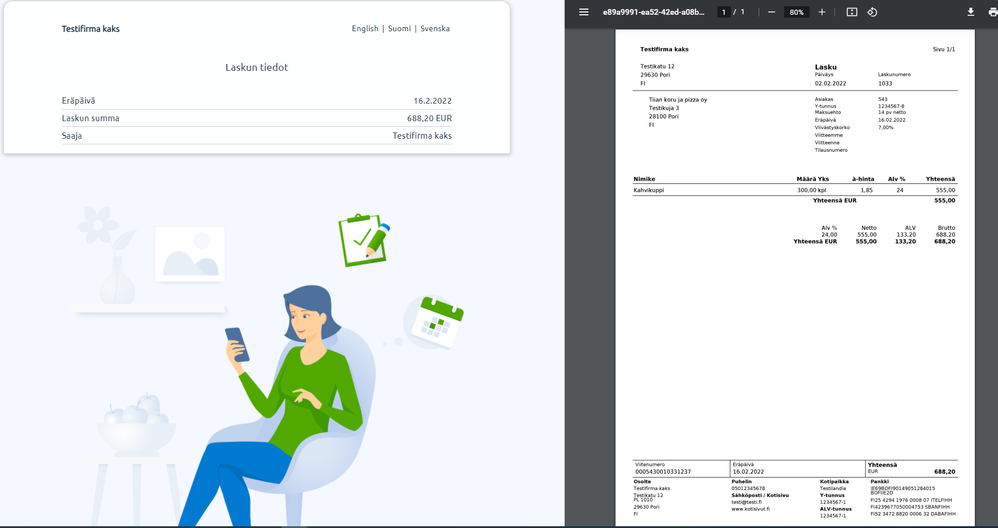Click 14 pv netto payment term

892,112
